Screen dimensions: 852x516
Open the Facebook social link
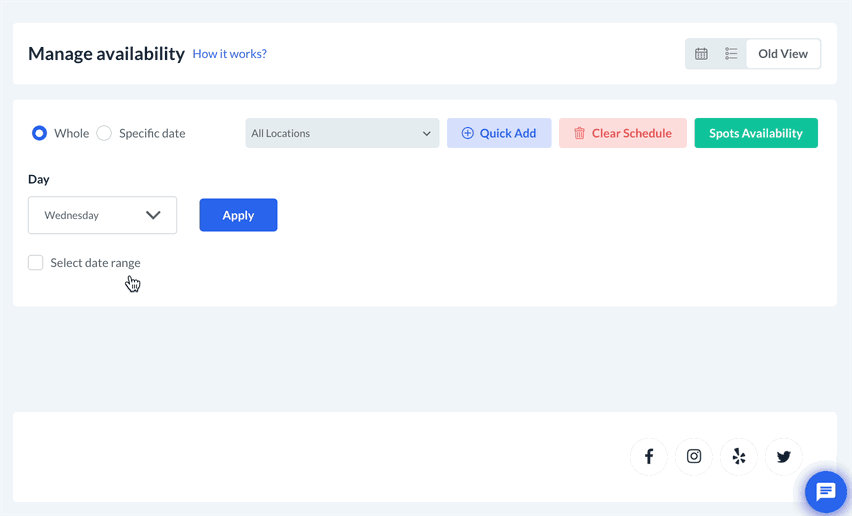click(x=649, y=457)
